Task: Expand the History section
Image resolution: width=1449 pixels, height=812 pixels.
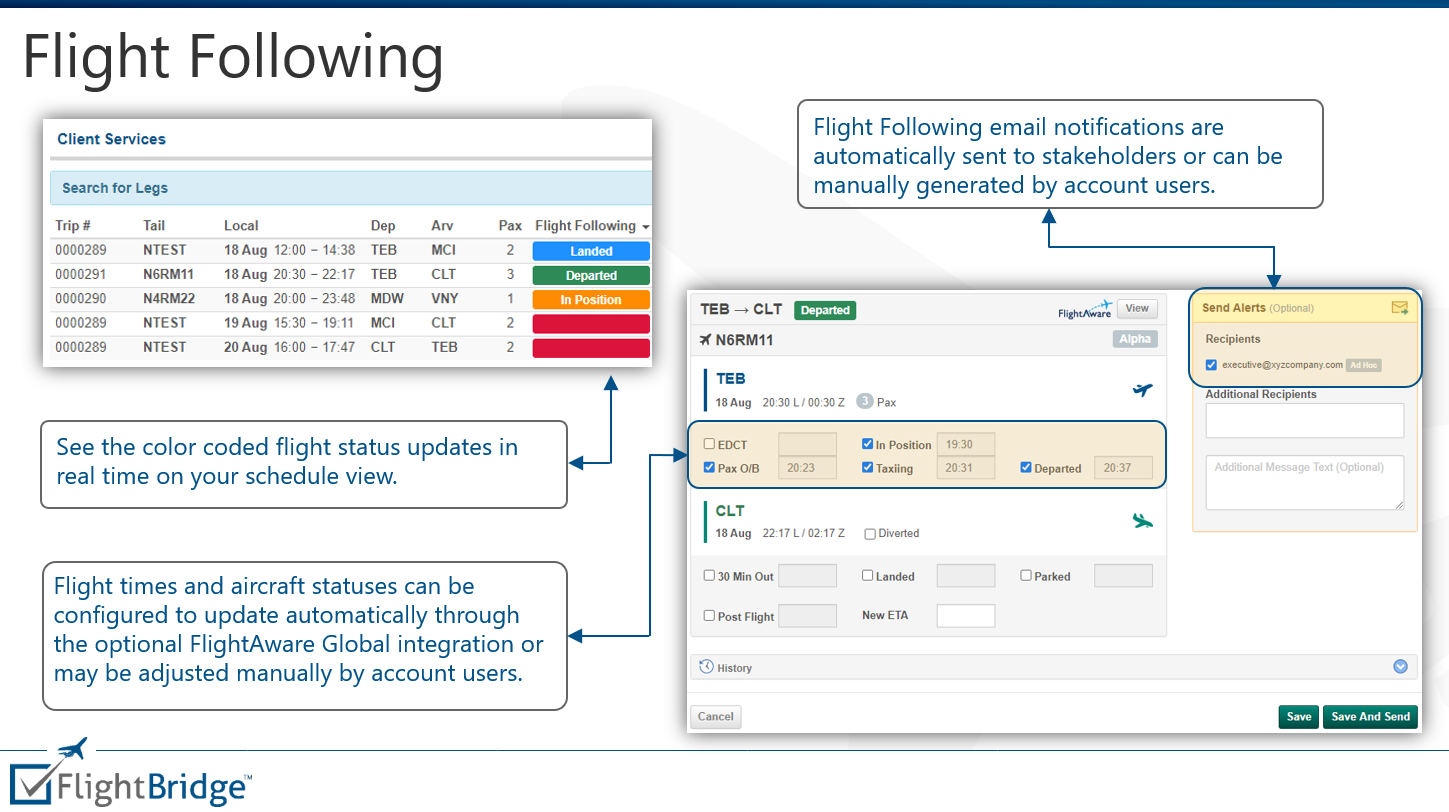Action: [1400, 666]
